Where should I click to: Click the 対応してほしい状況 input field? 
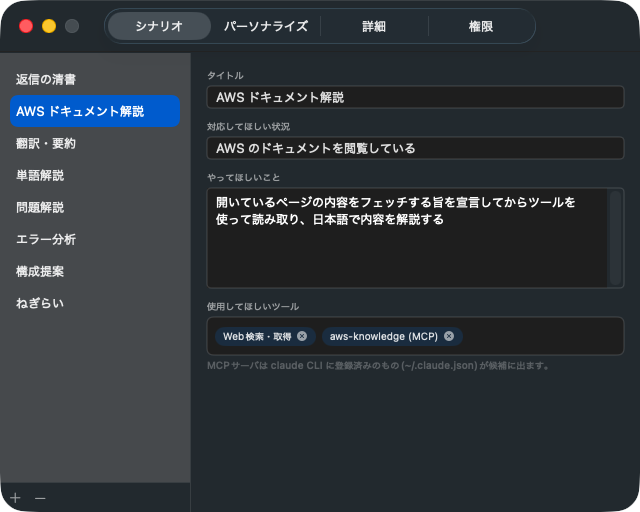click(x=416, y=148)
